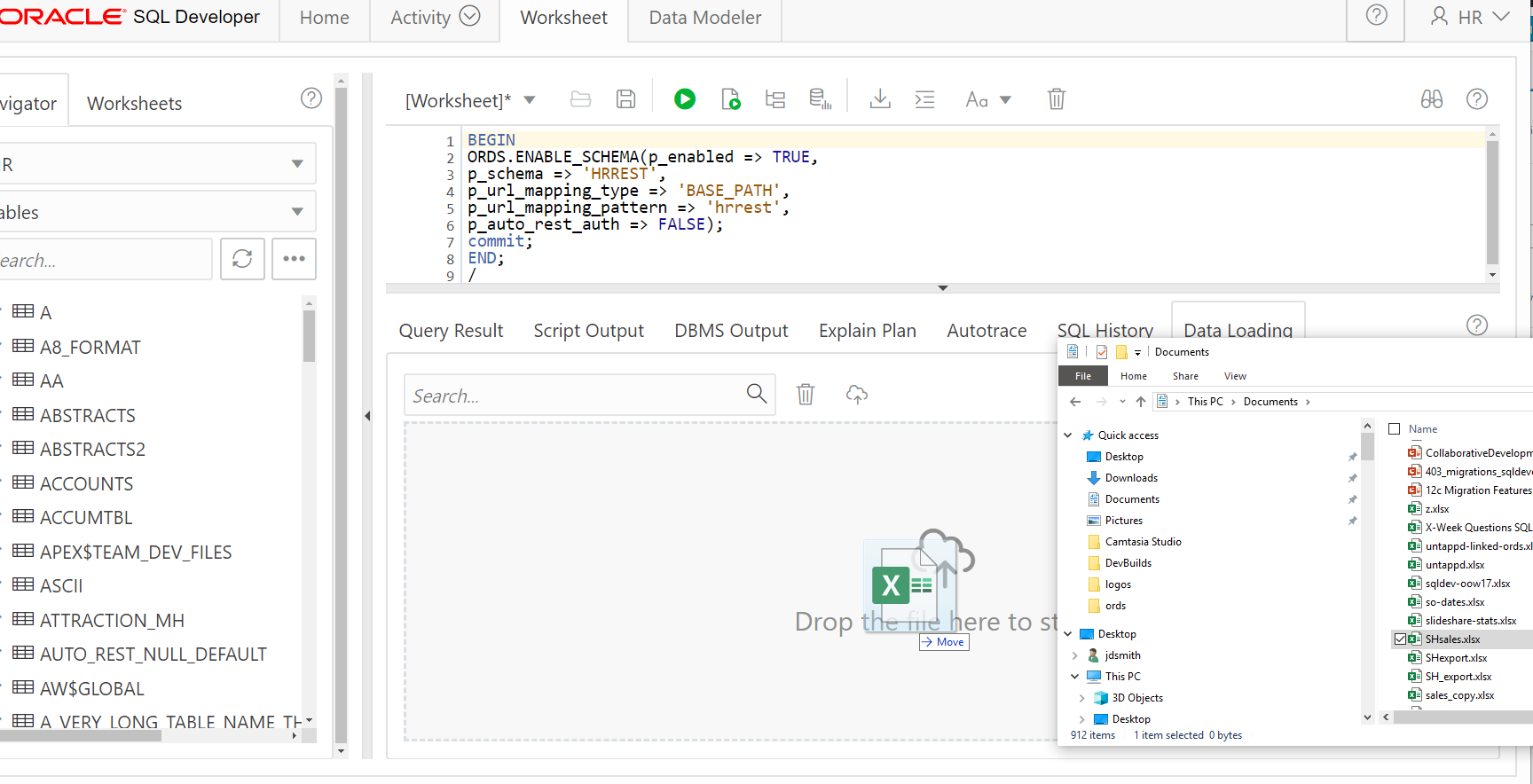Open File menu in File Explorer
Image resolution: width=1533 pixels, height=784 pixels.
pos(1083,376)
